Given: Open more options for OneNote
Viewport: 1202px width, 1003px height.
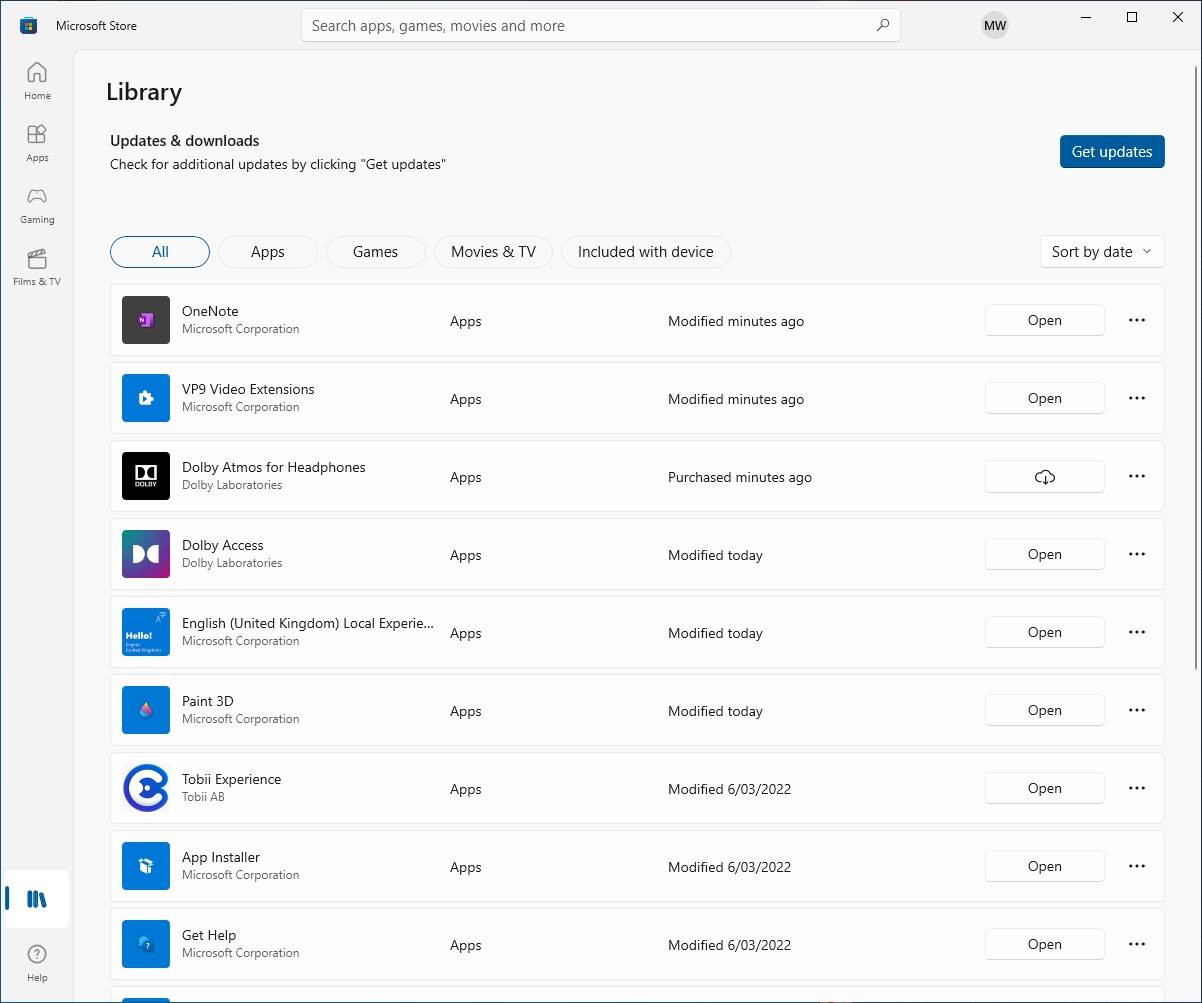Looking at the screenshot, I should 1137,320.
